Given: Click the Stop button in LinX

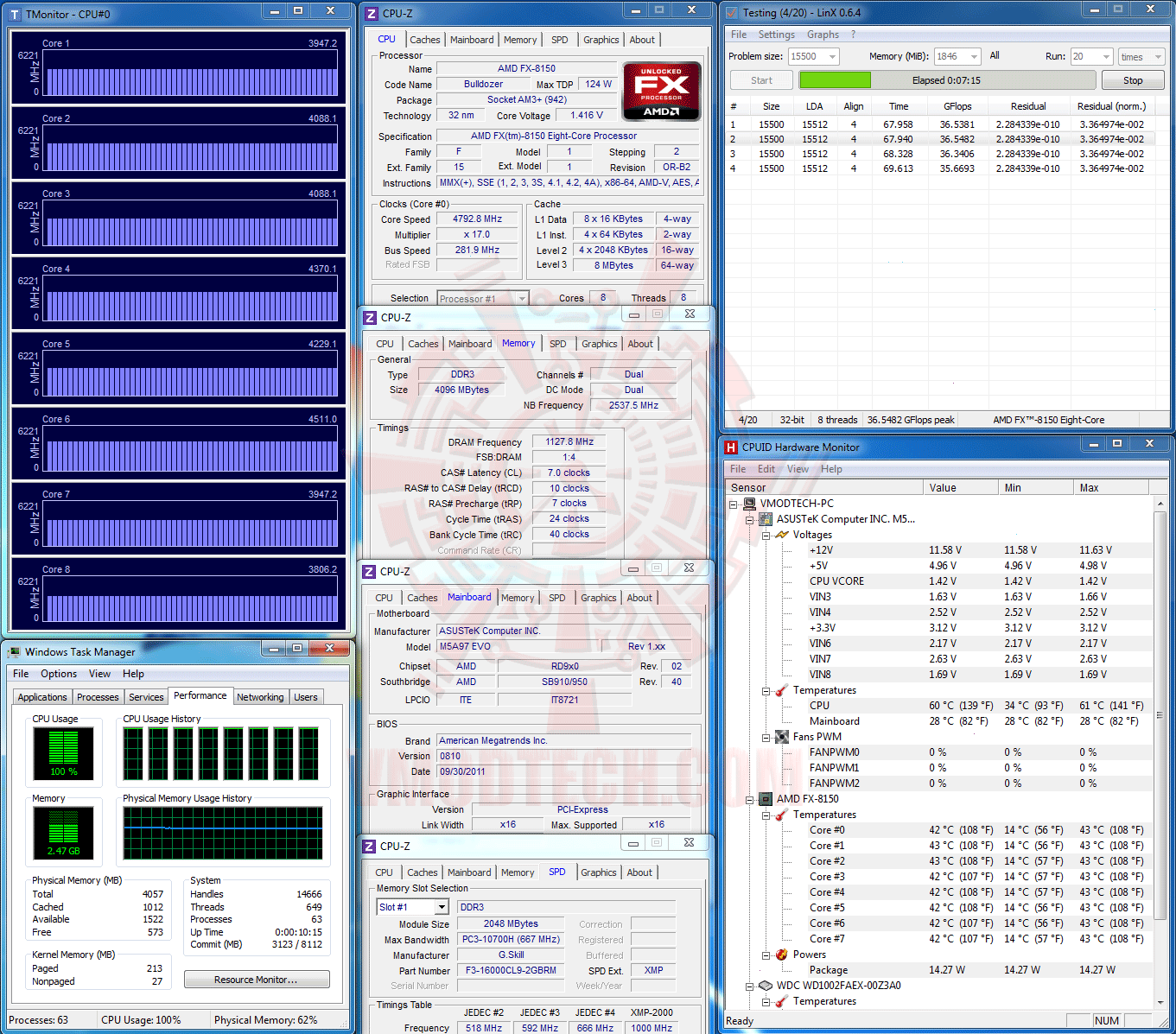Looking at the screenshot, I should (x=1133, y=80).
